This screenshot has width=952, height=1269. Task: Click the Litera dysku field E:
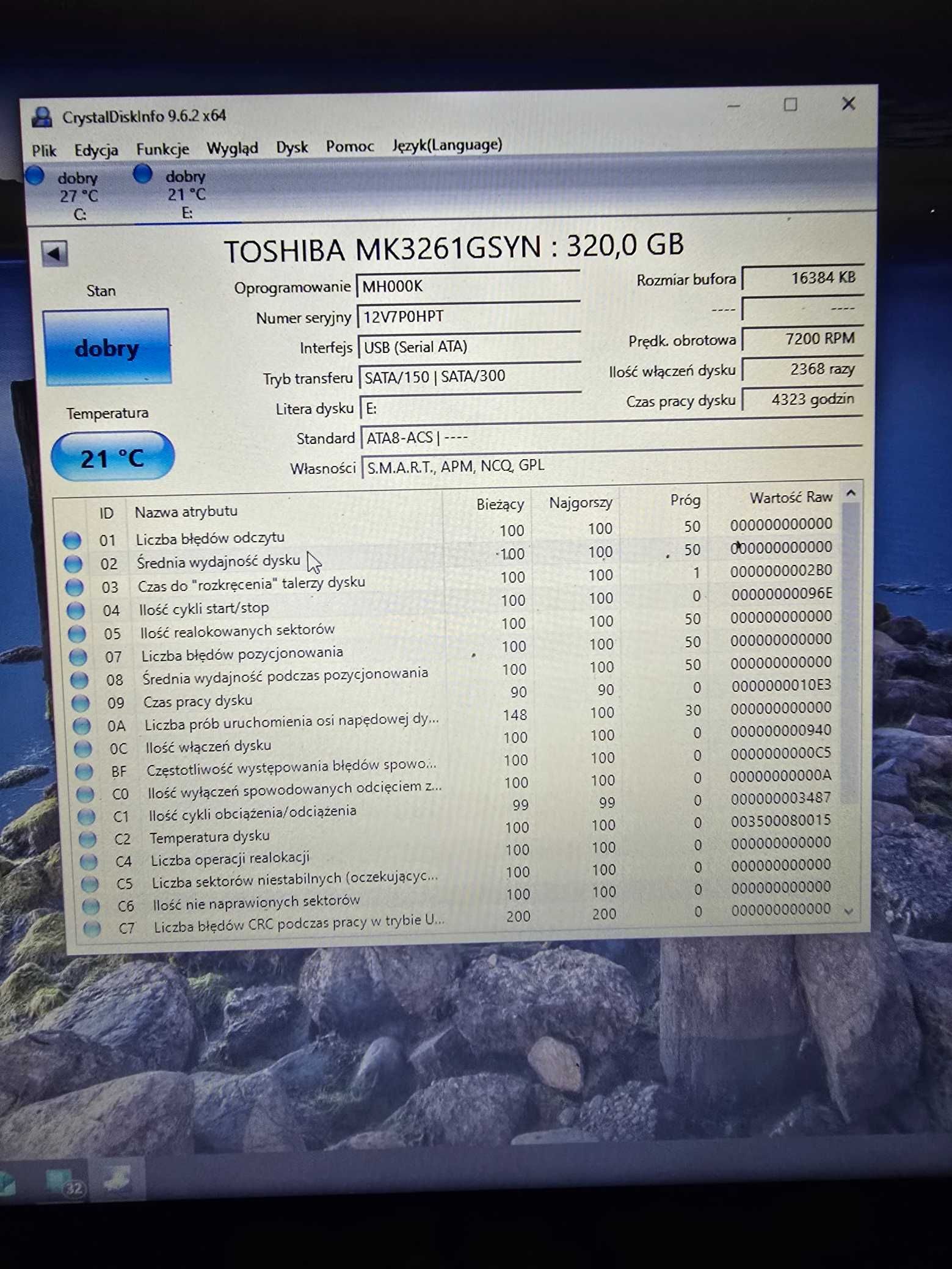471,407
